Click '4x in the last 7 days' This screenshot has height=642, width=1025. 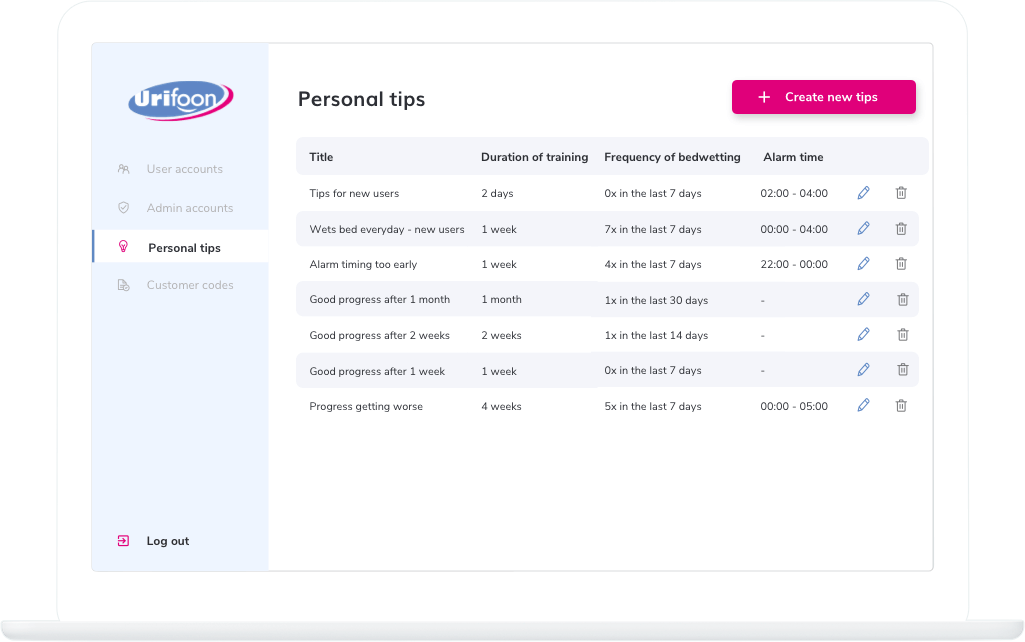652,264
